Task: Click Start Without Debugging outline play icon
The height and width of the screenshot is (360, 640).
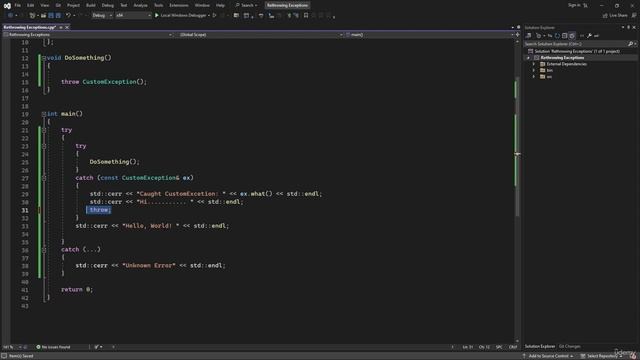Action: click(214, 16)
